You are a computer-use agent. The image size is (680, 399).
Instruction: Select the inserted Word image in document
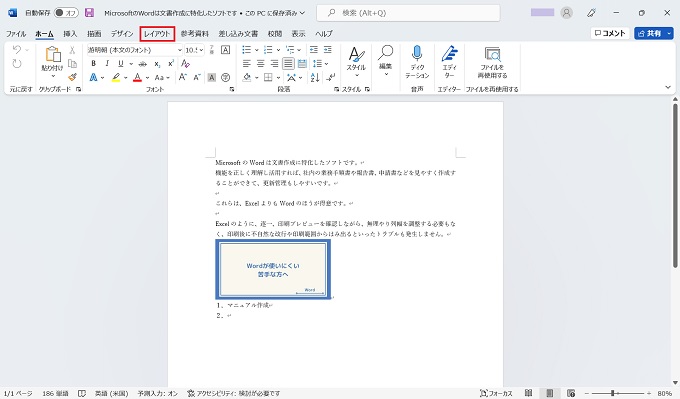pos(273,270)
